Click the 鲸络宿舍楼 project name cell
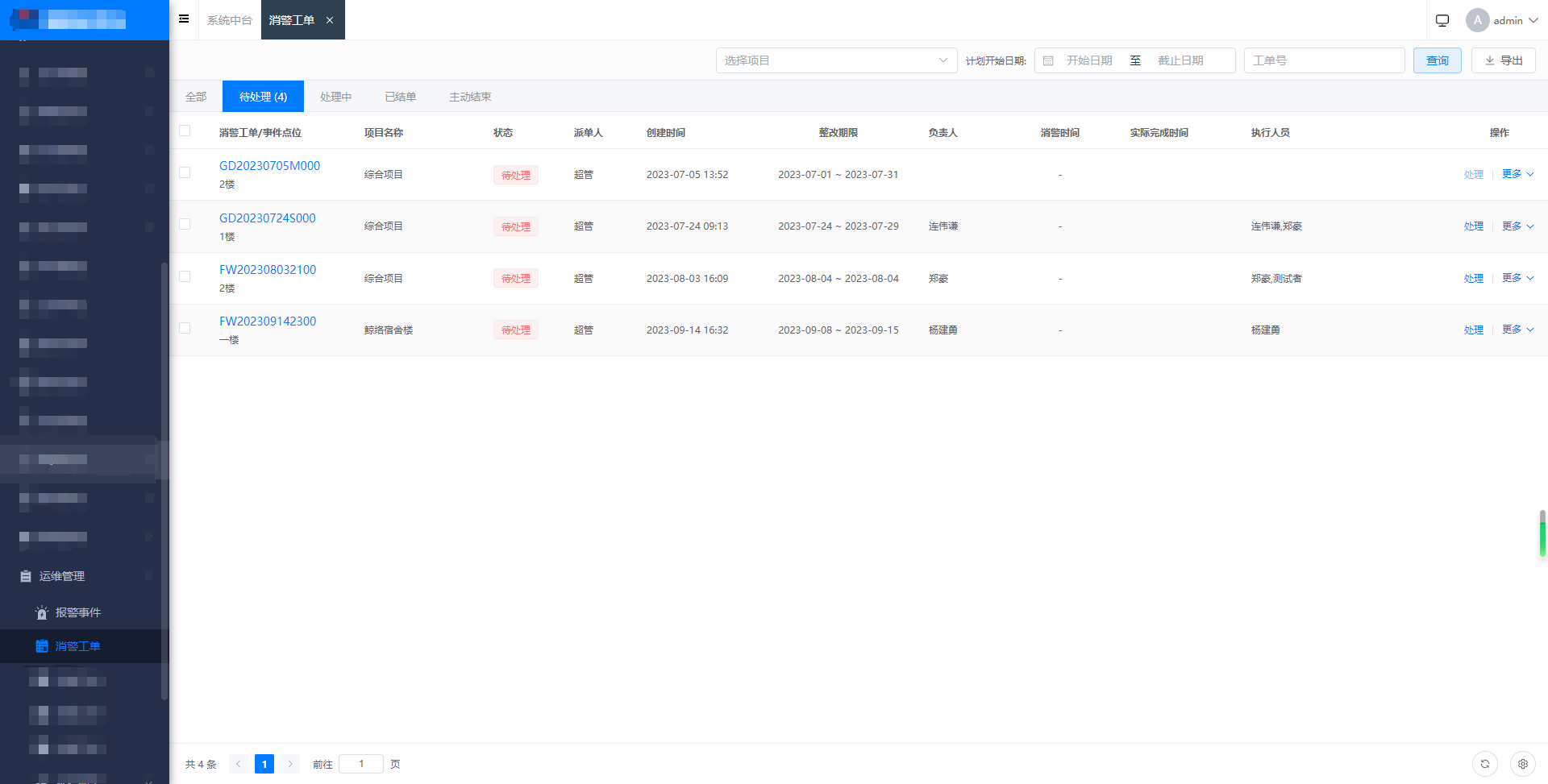1548x784 pixels. coord(389,330)
